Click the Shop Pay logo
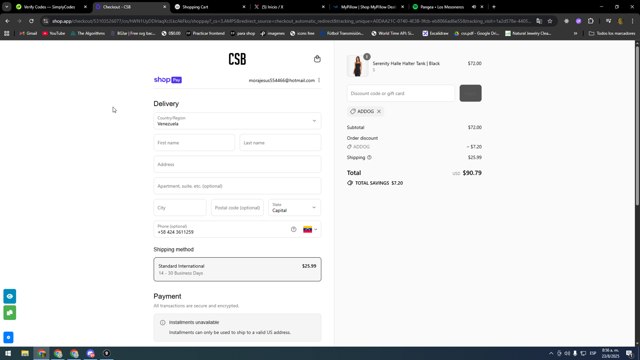 click(168, 80)
